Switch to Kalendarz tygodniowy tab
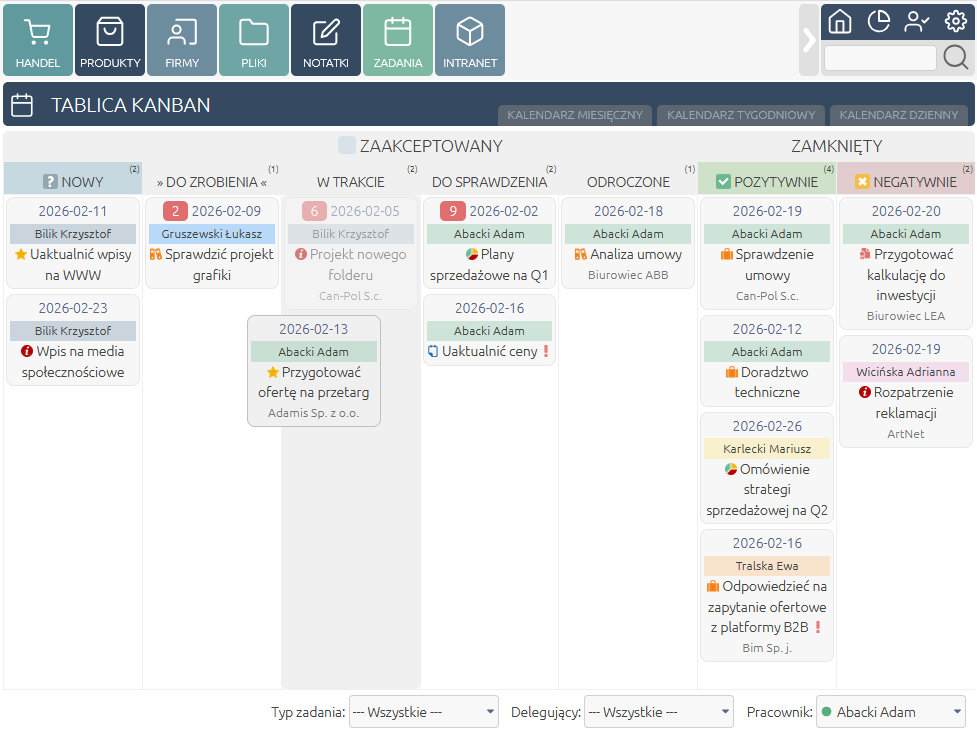Viewport: 977px width, 730px height. 741,115
